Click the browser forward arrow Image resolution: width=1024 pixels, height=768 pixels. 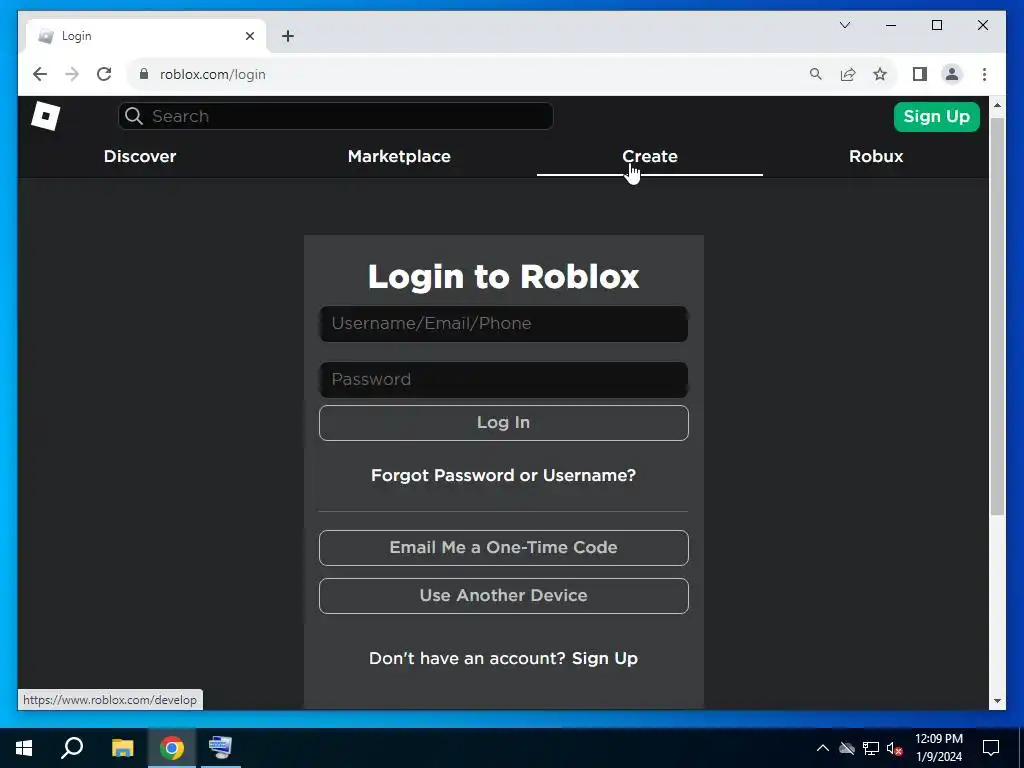pos(72,74)
